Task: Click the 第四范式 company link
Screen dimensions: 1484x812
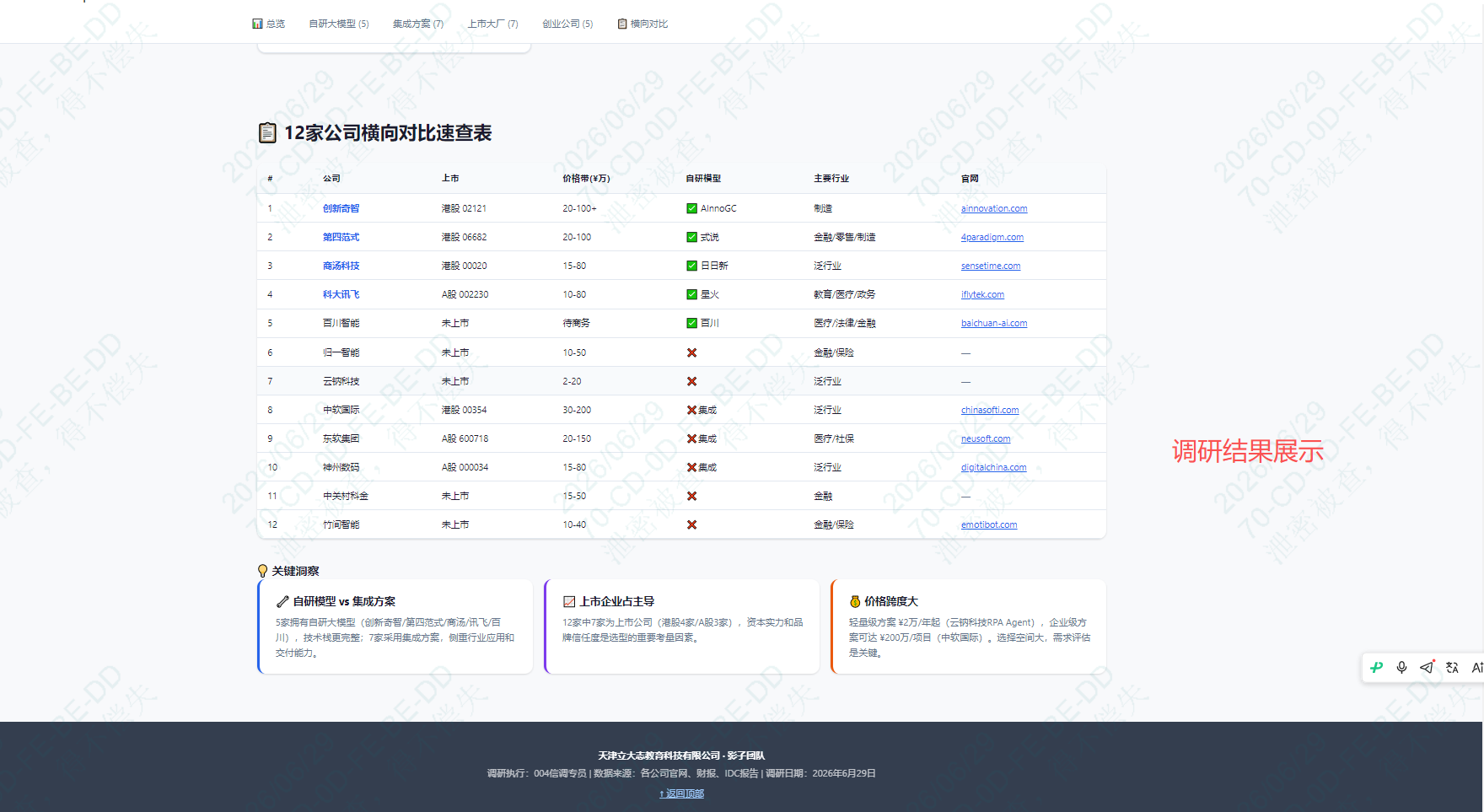Action: [x=341, y=237]
